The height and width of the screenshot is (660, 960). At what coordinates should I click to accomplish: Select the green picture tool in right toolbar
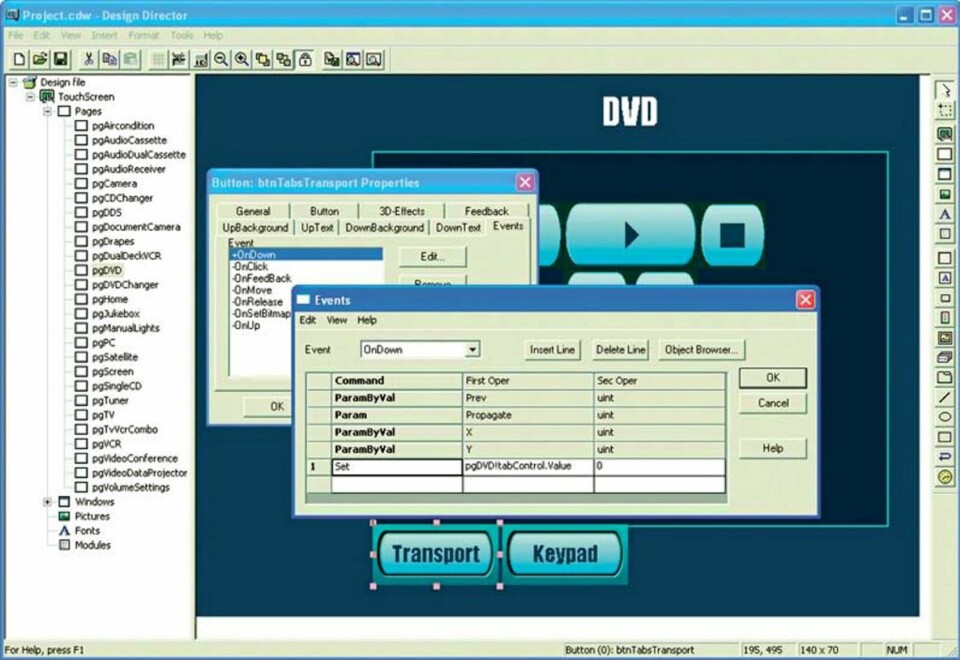pyautogui.click(x=945, y=195)
